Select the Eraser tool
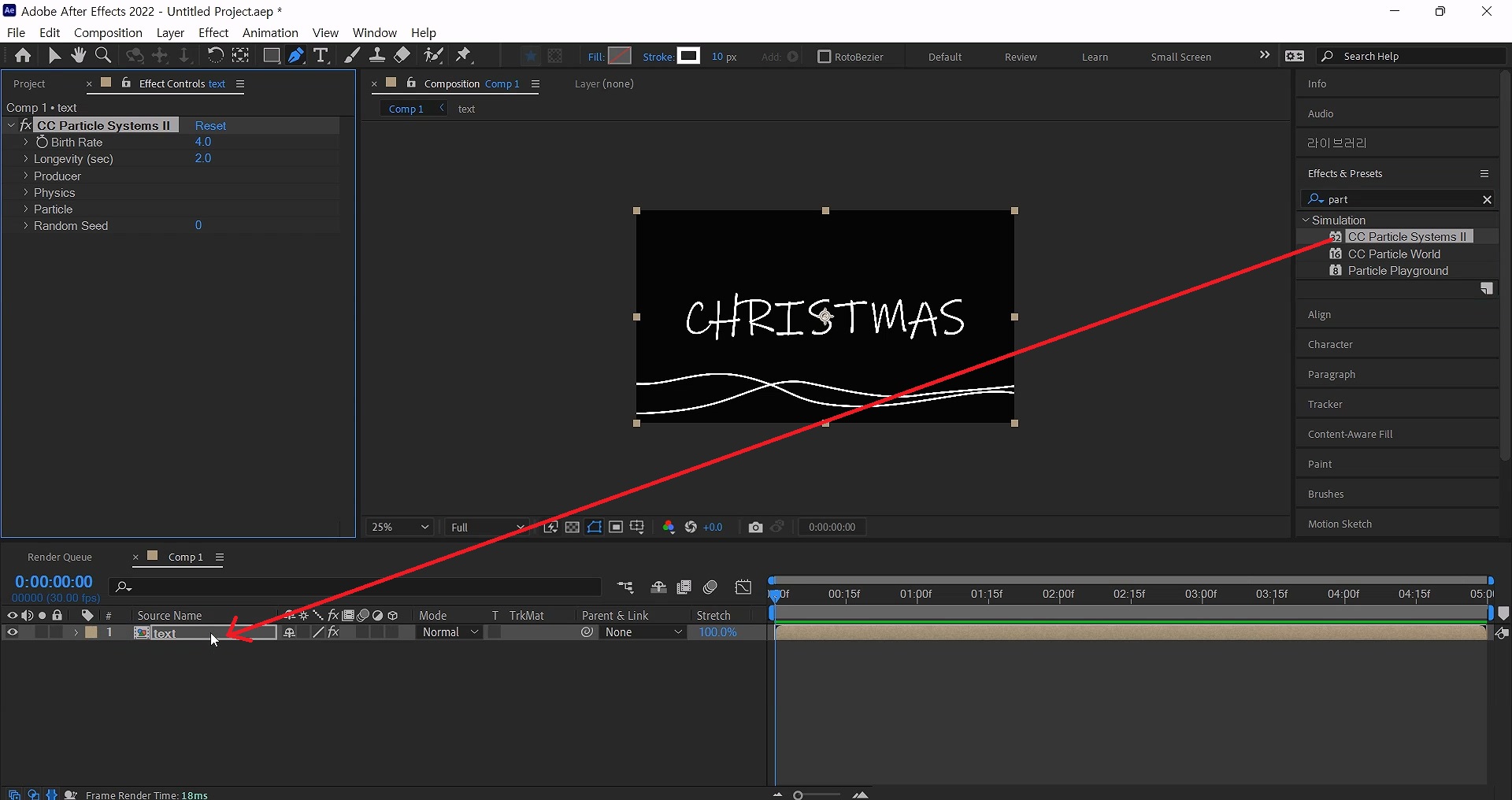Viewport: 1512px width, 800px height. point(402,55)
